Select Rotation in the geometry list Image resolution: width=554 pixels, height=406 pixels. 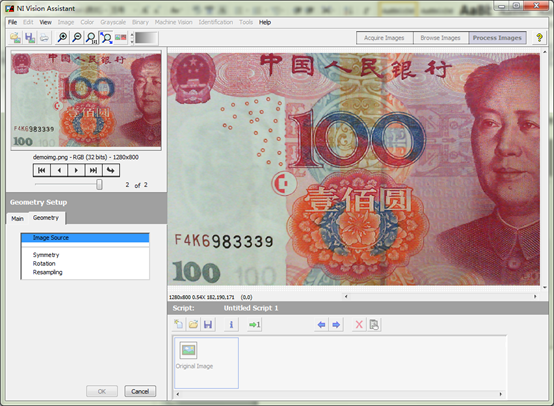tap(44, 264)
